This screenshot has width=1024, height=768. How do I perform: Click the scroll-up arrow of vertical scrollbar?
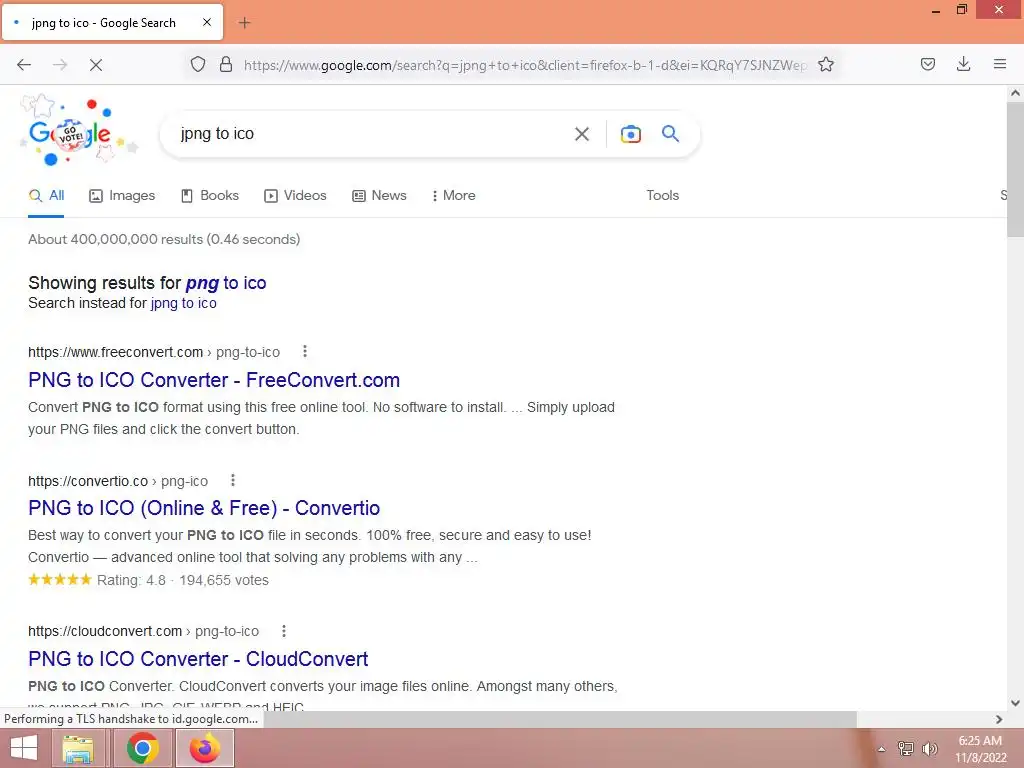1015,93
